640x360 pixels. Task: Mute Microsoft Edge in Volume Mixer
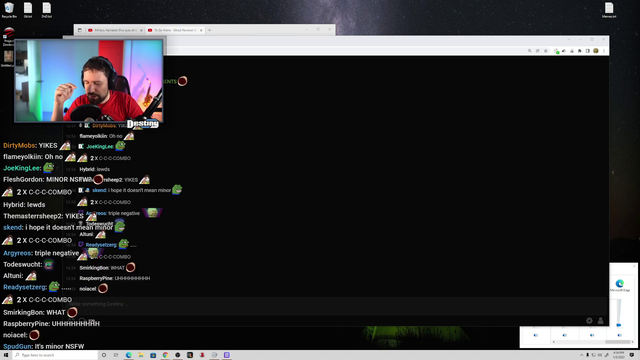620,335
